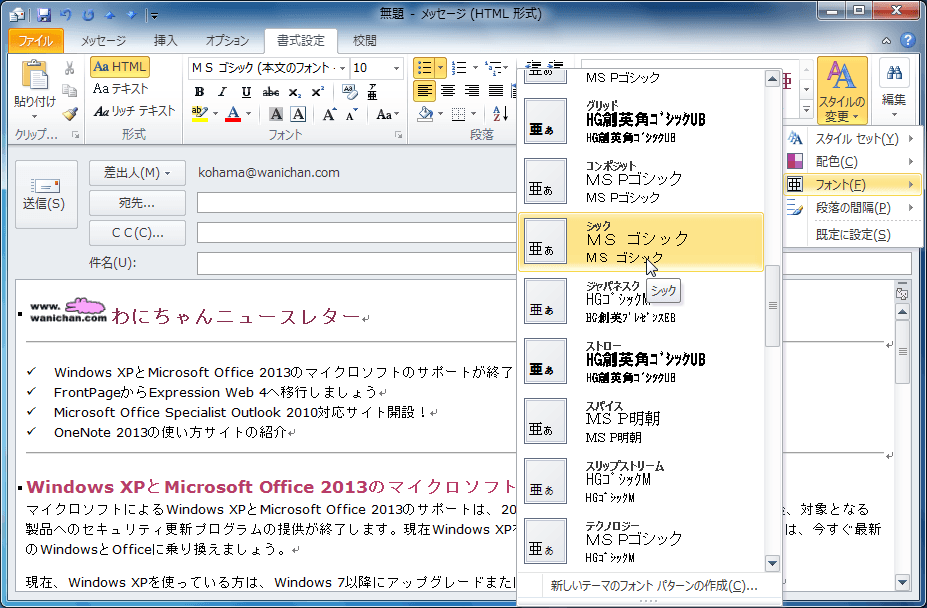Open the highlight color dropdown arrow
This screenshot has width=927, height=608.
215,114
